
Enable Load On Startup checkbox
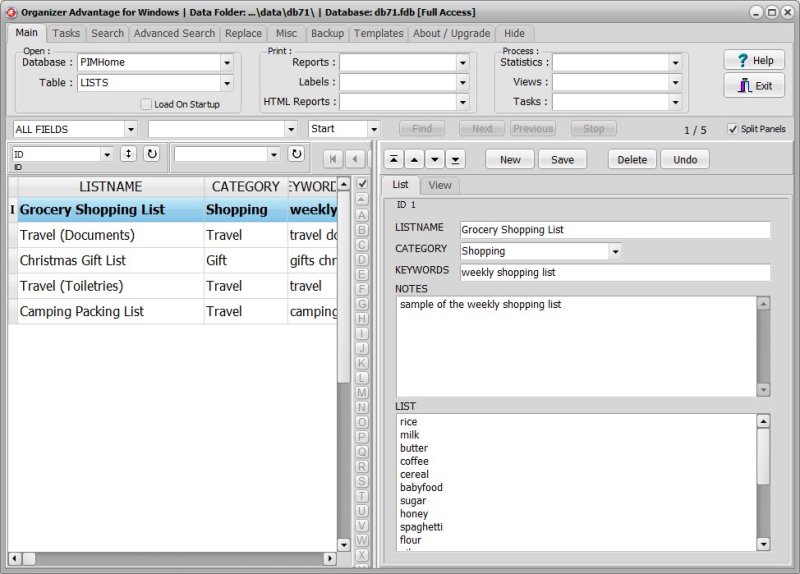[146, 104]
